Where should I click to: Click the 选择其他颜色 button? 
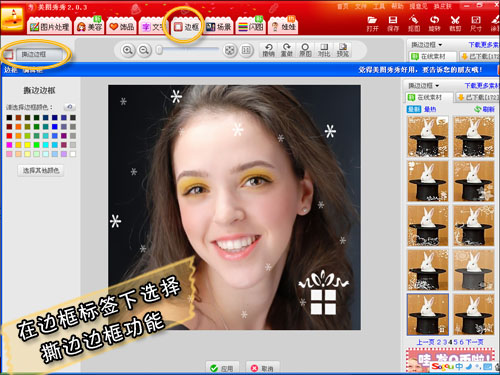click(x=41, y=171)
